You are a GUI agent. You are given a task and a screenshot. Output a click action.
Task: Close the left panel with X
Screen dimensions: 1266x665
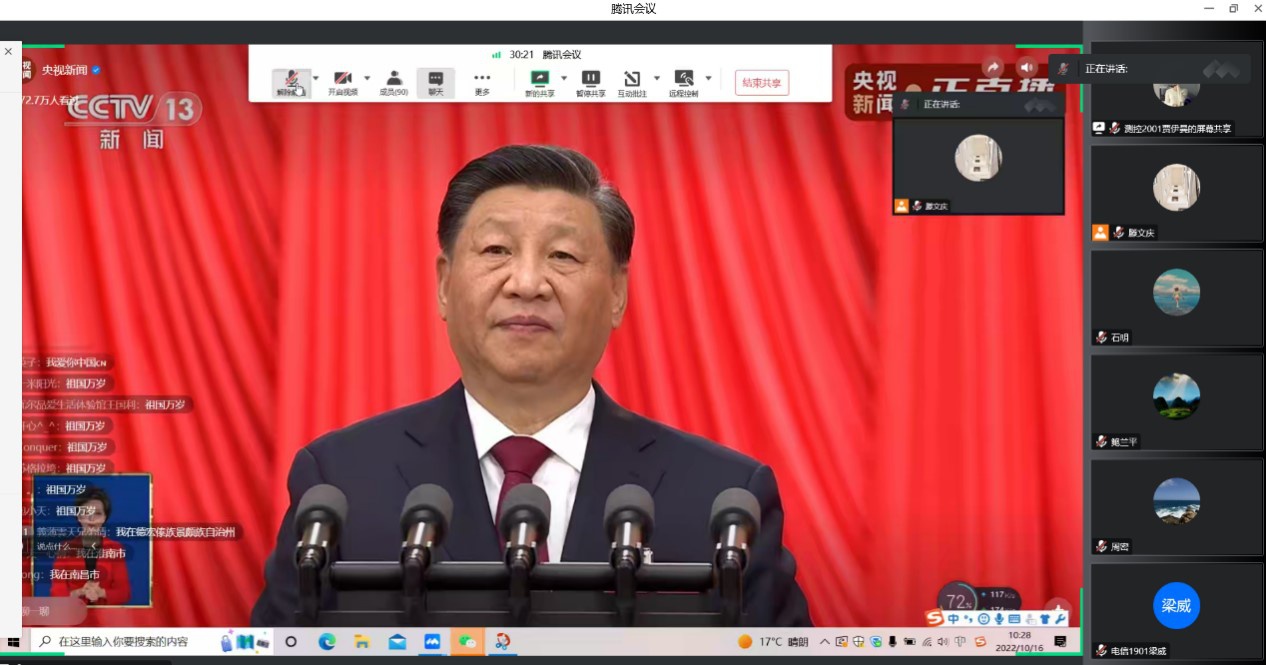[8, 51]
